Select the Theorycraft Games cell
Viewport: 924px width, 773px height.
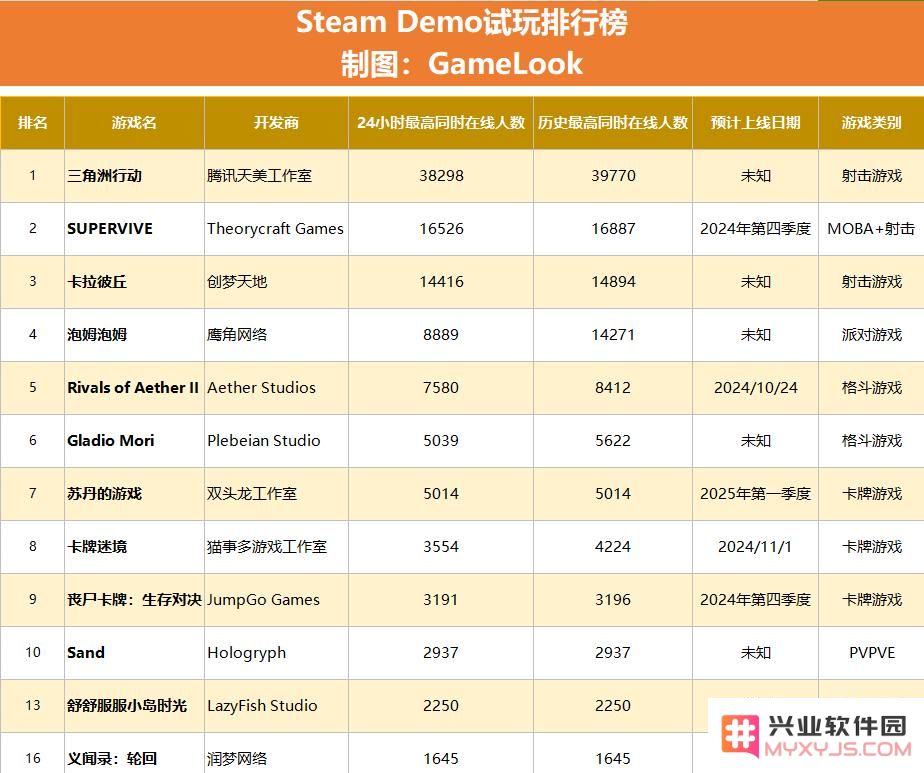click(275, 229)
